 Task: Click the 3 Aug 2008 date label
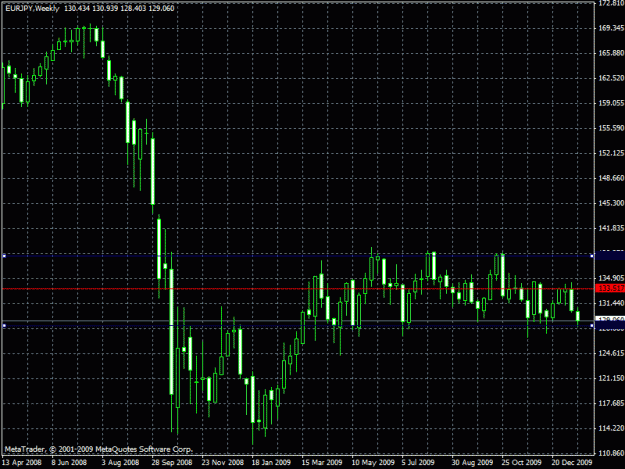tap(120, 463)
